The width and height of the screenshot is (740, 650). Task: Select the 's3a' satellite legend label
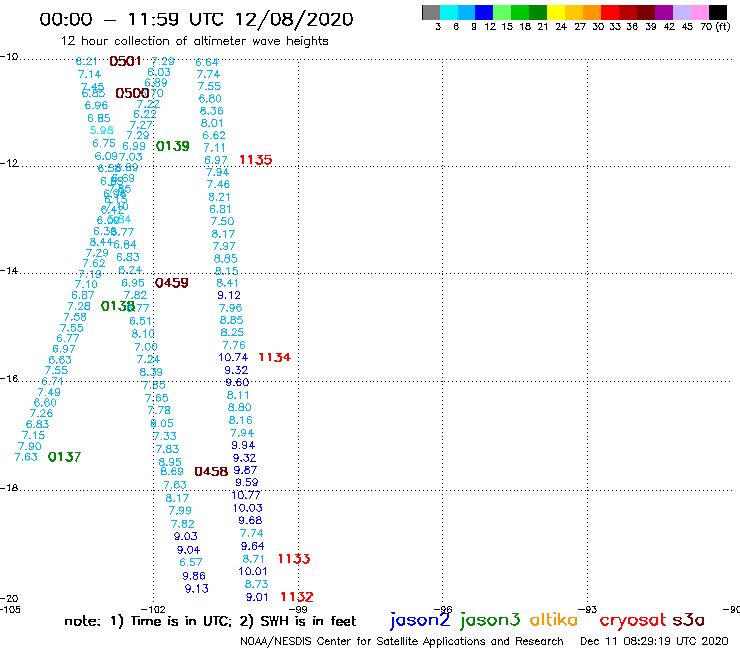689,620
